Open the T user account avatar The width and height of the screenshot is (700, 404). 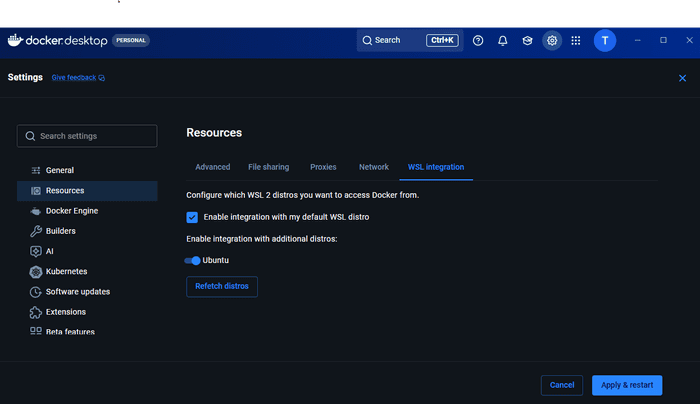604,41
